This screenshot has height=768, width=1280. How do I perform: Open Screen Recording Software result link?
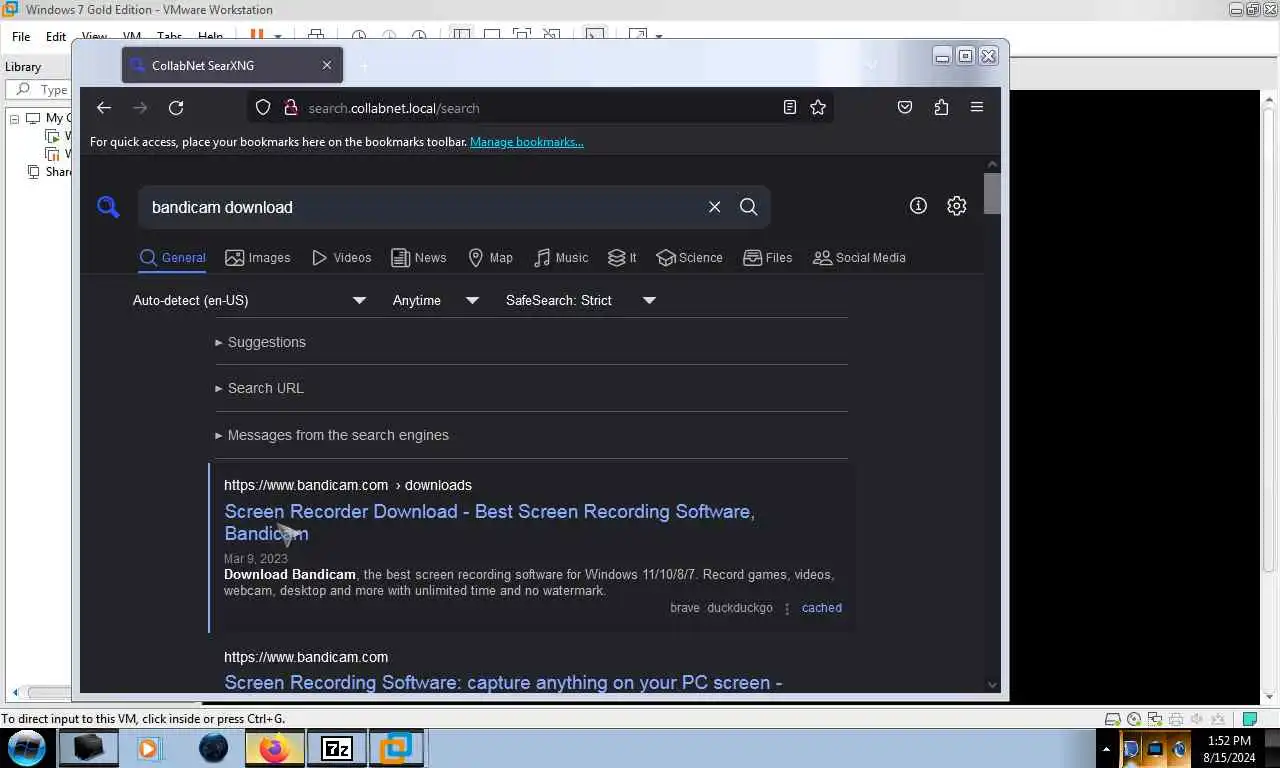(503, 682)
